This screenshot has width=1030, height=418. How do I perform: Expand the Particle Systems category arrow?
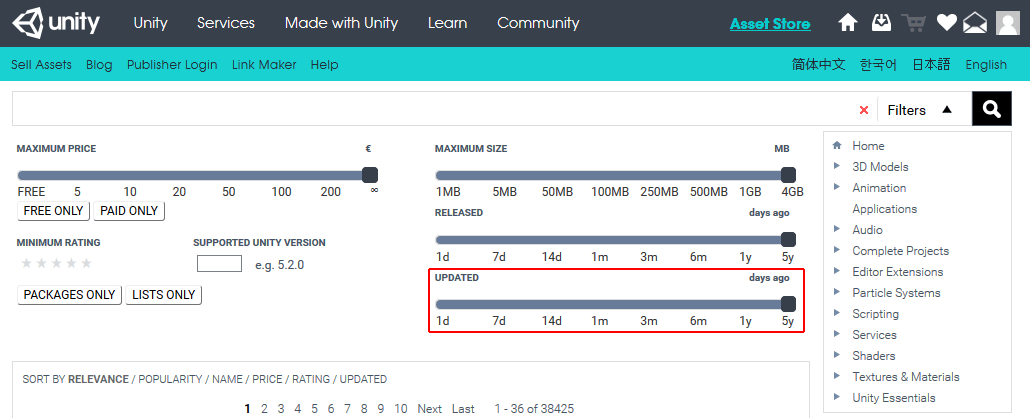(837, 292)
